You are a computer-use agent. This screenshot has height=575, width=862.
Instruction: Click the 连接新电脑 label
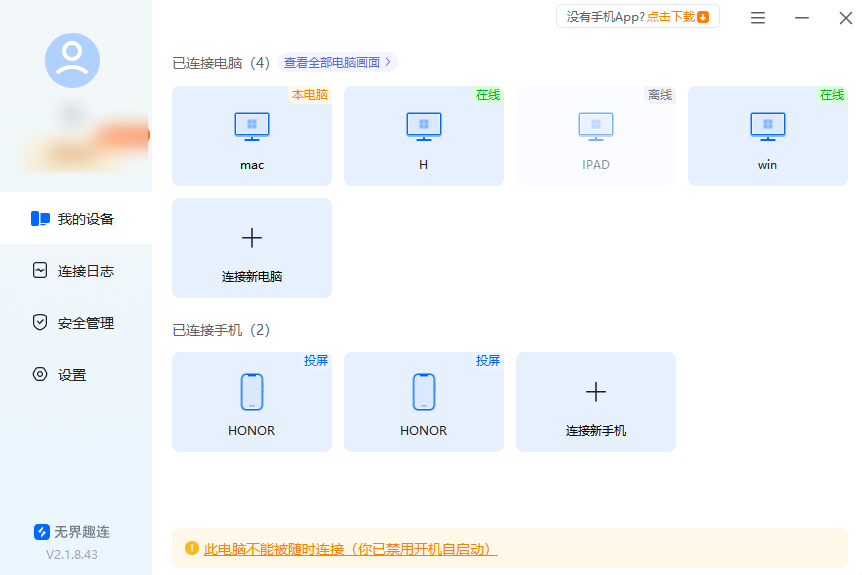pyautogui.click(x=252, y=277)
